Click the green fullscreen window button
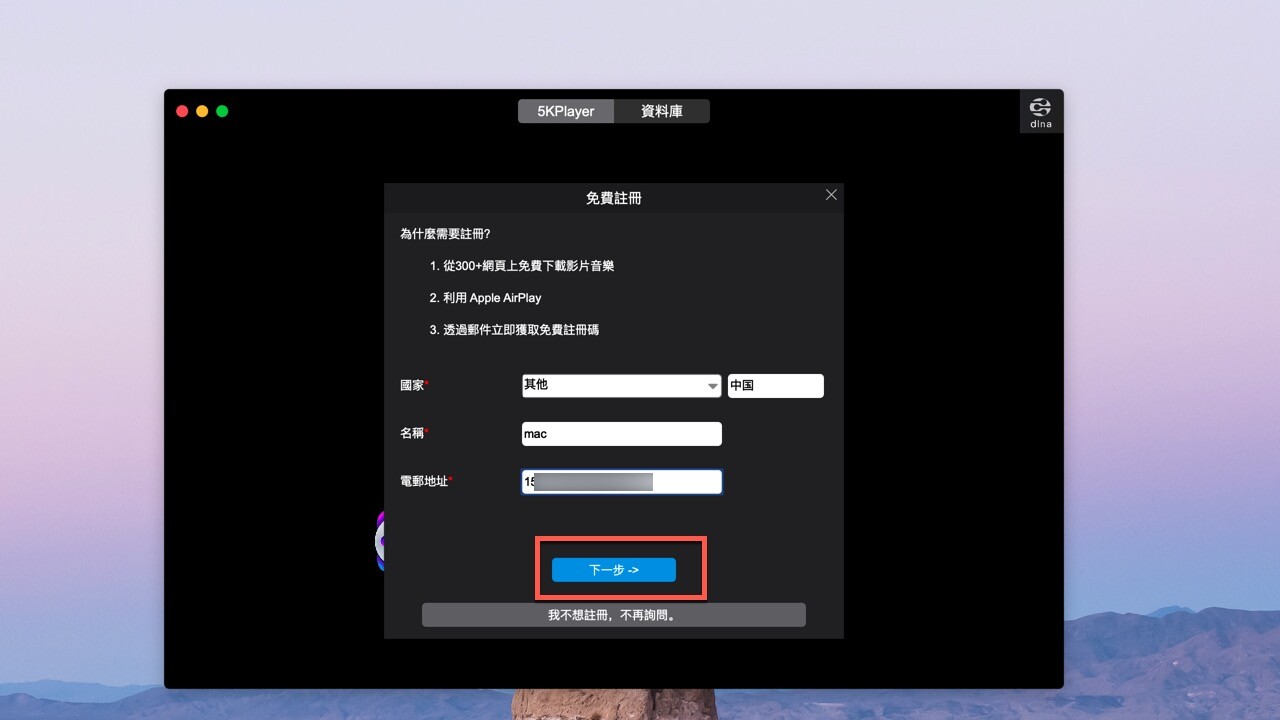 (222, 111)
